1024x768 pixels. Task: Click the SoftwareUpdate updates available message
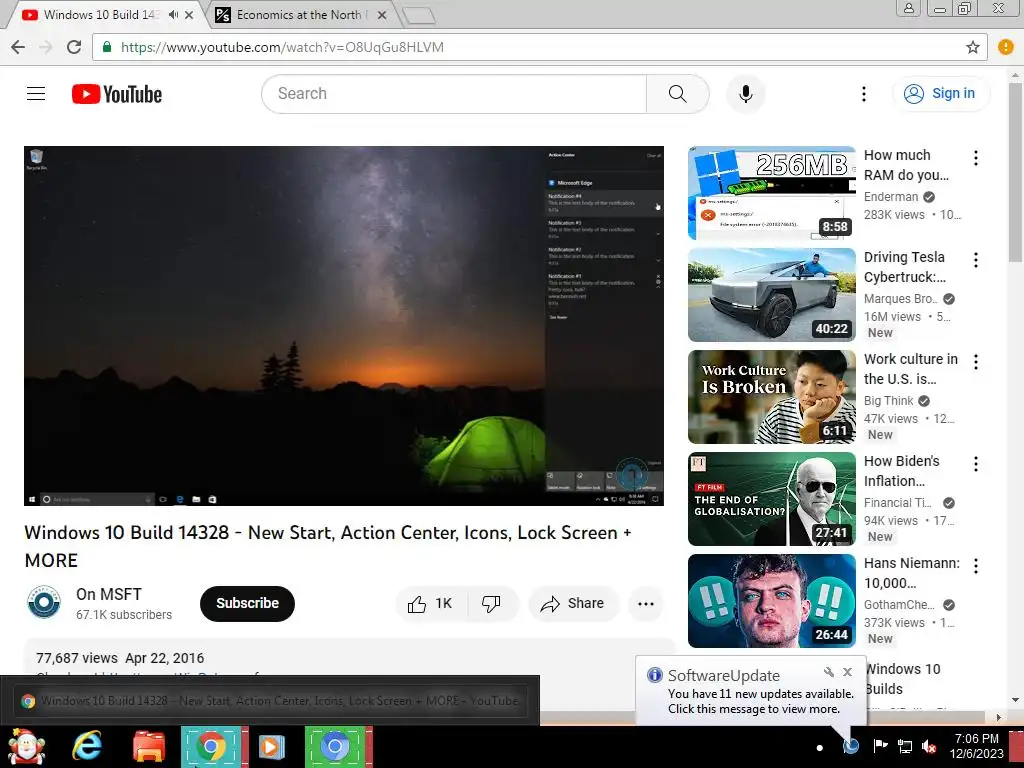(760, 701)
